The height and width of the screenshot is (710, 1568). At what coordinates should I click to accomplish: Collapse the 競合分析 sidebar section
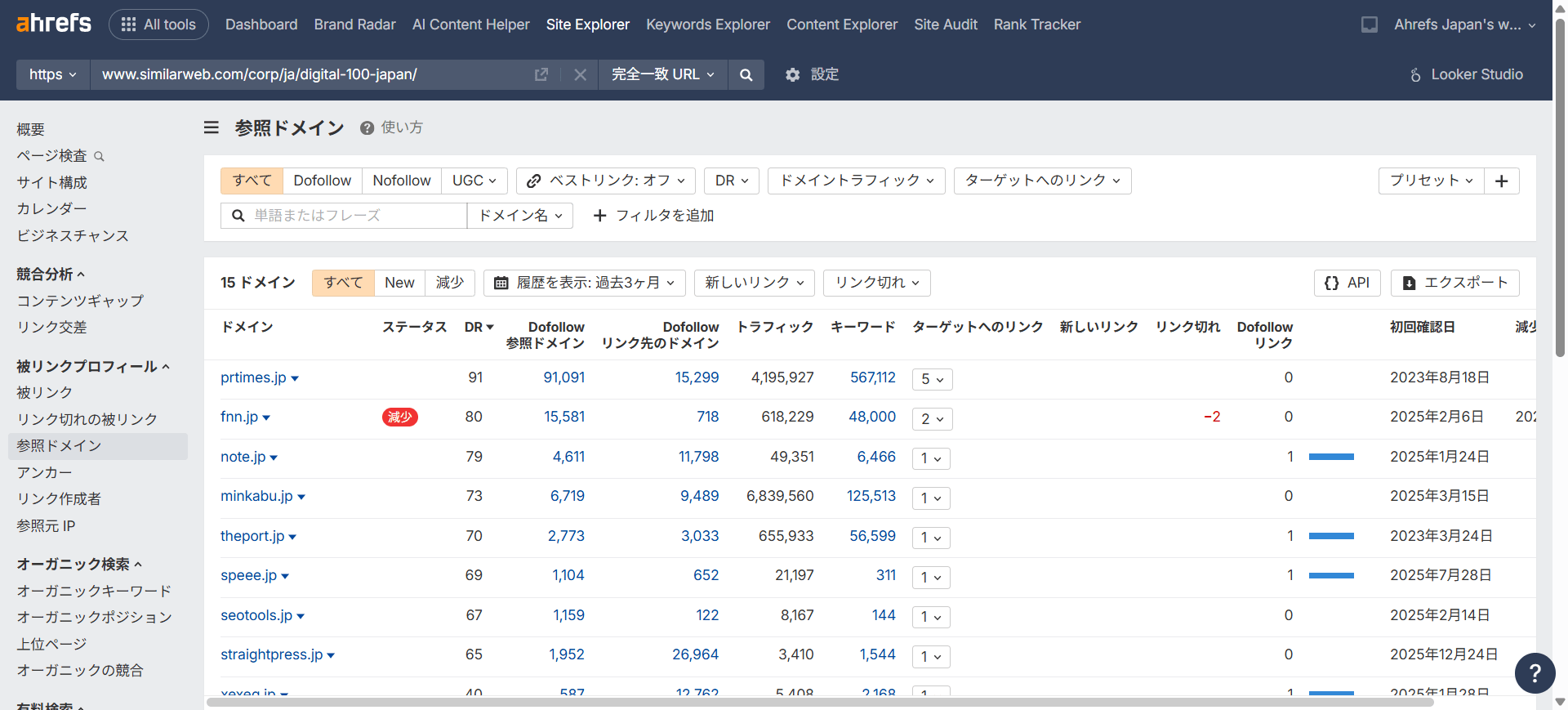tap(51, 275)
